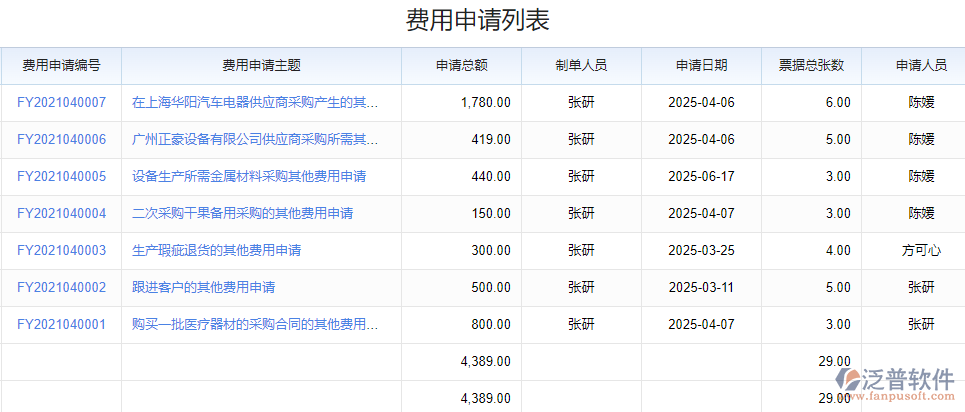Click the FY2021040005 request number link
965x412 pixels.
click(x=61, y=176)
